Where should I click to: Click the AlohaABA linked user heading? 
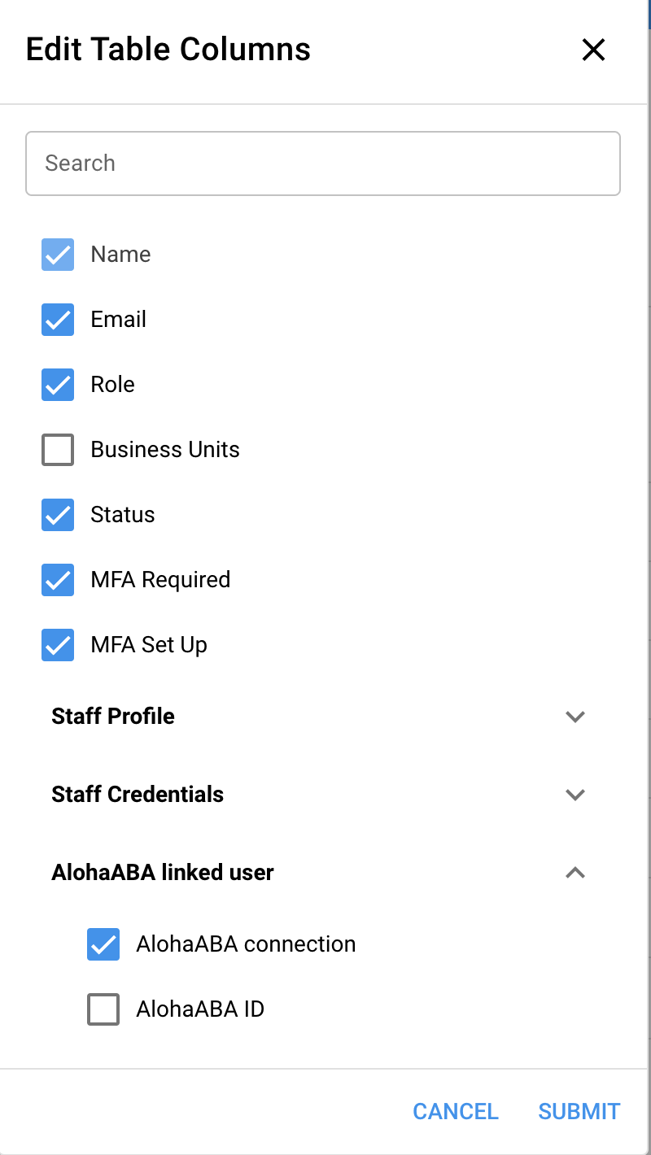pos(162,872)
